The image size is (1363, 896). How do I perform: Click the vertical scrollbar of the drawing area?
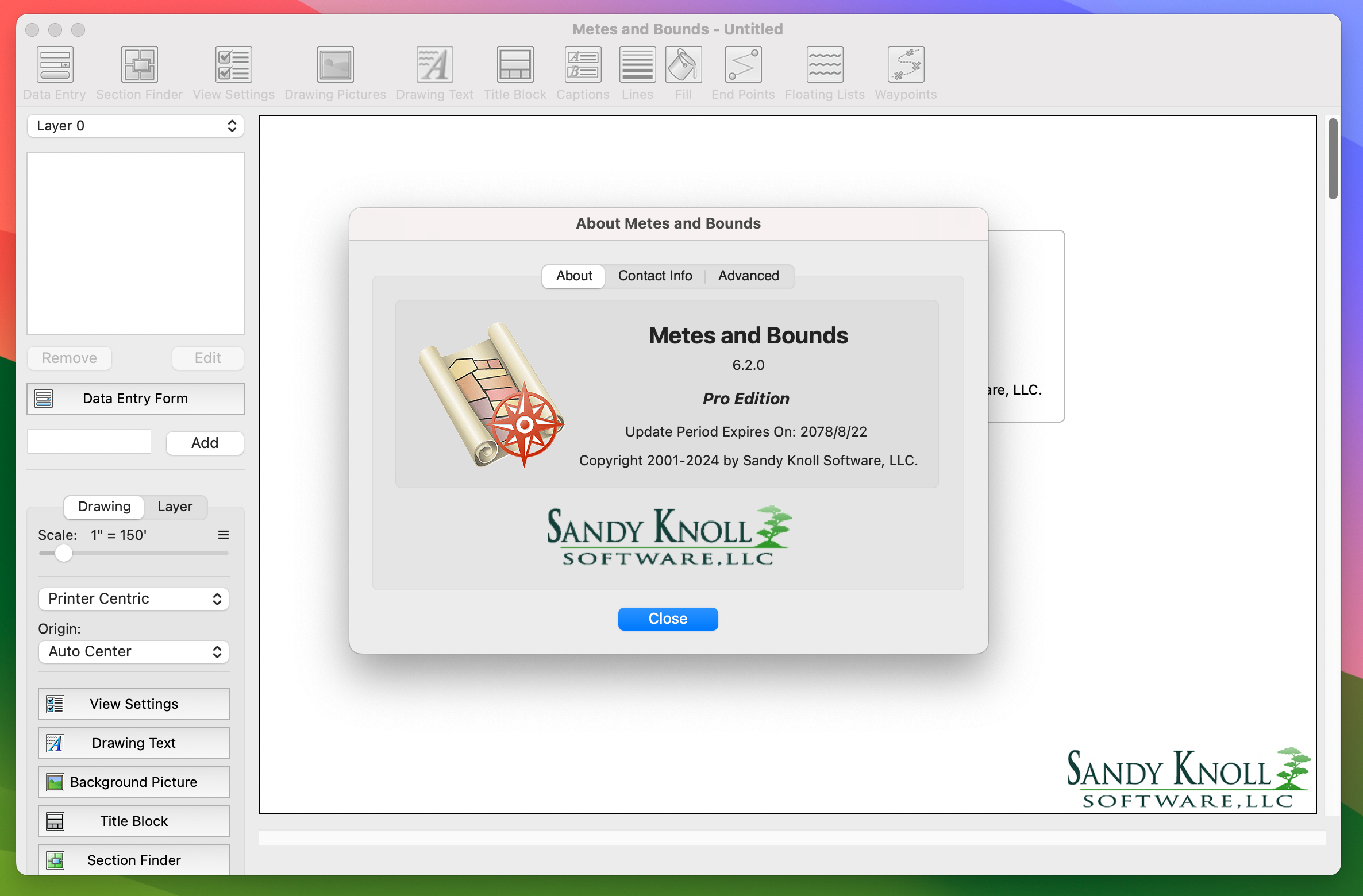(1333, 158)
